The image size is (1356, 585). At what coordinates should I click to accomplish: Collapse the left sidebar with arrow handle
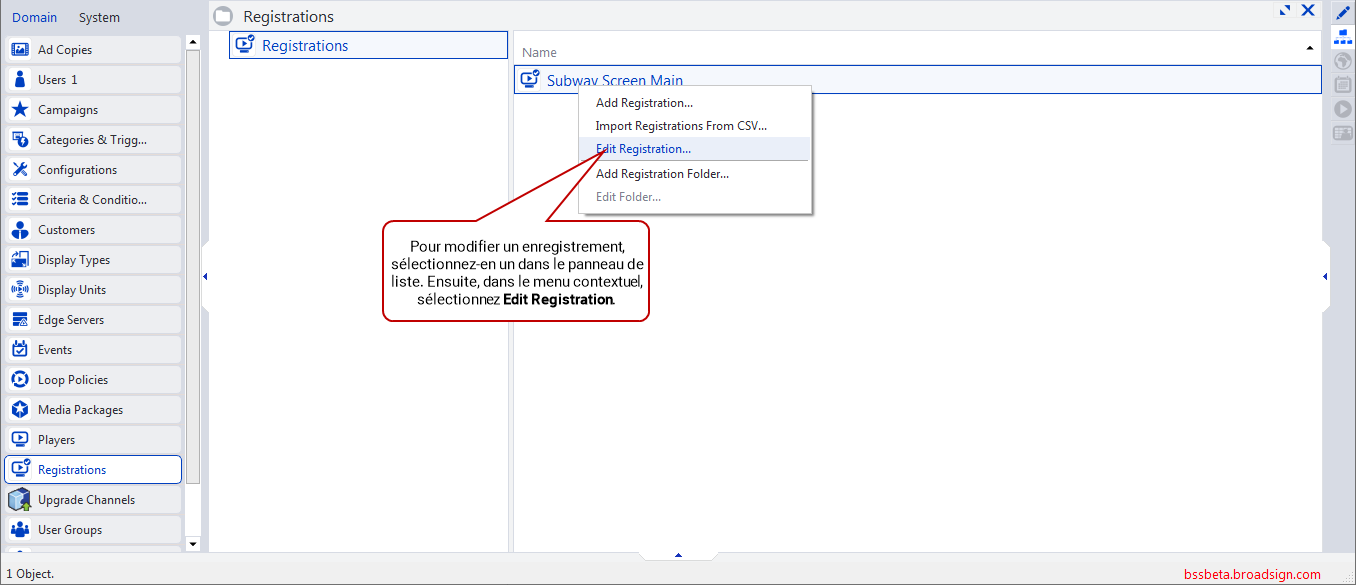(205, 276)
